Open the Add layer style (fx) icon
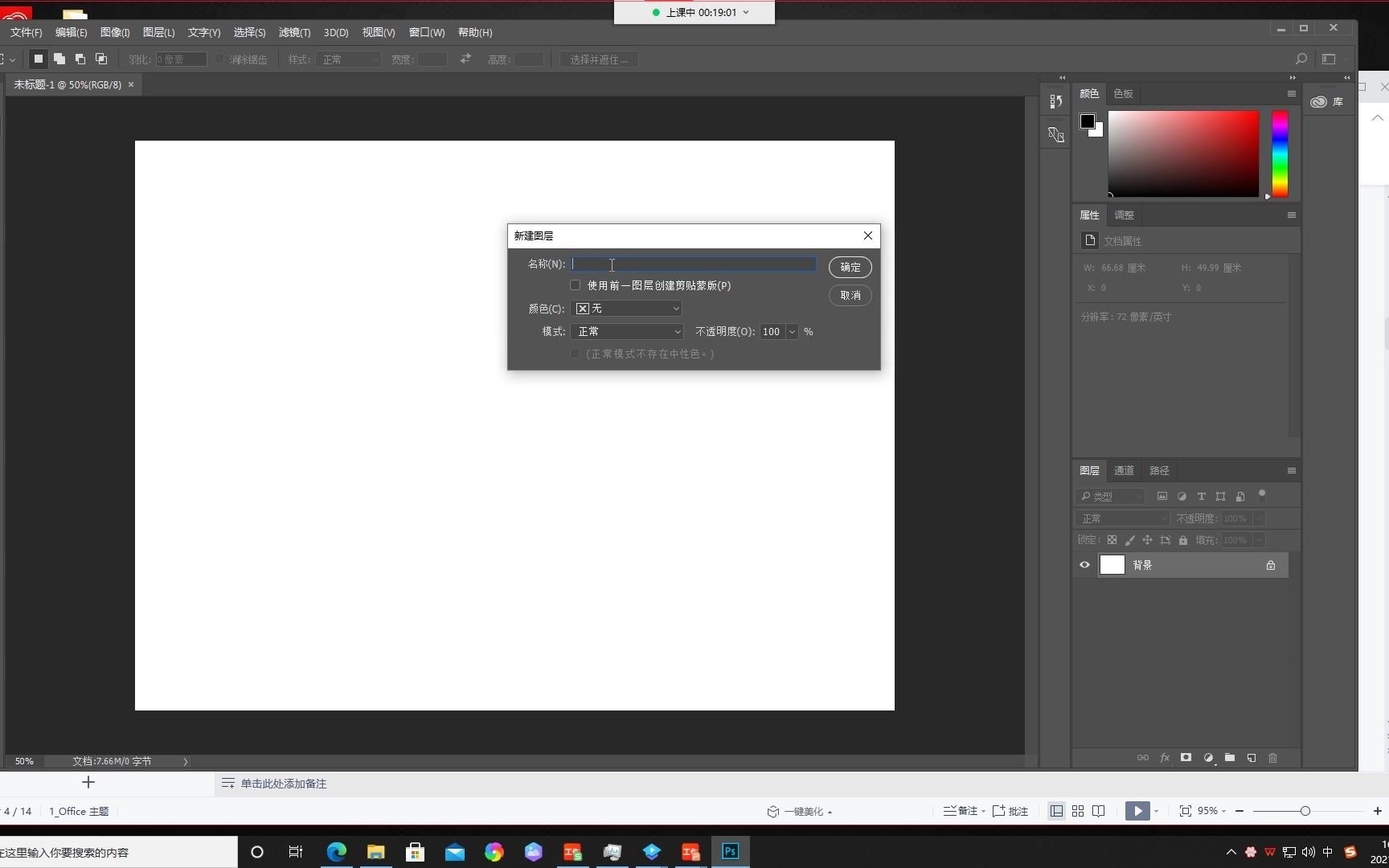The height and width of the screenshot is (868, 1389). [1165, 758]
